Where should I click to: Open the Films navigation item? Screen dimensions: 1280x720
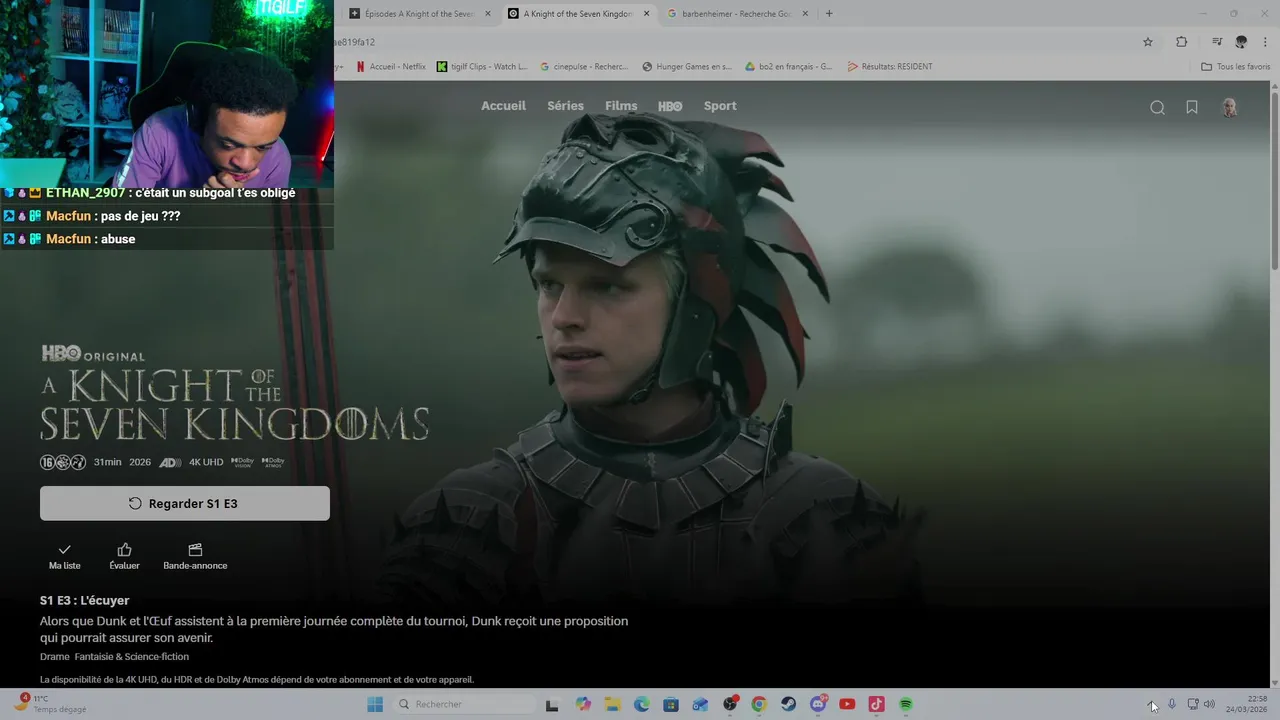click(x=621, y=106)
